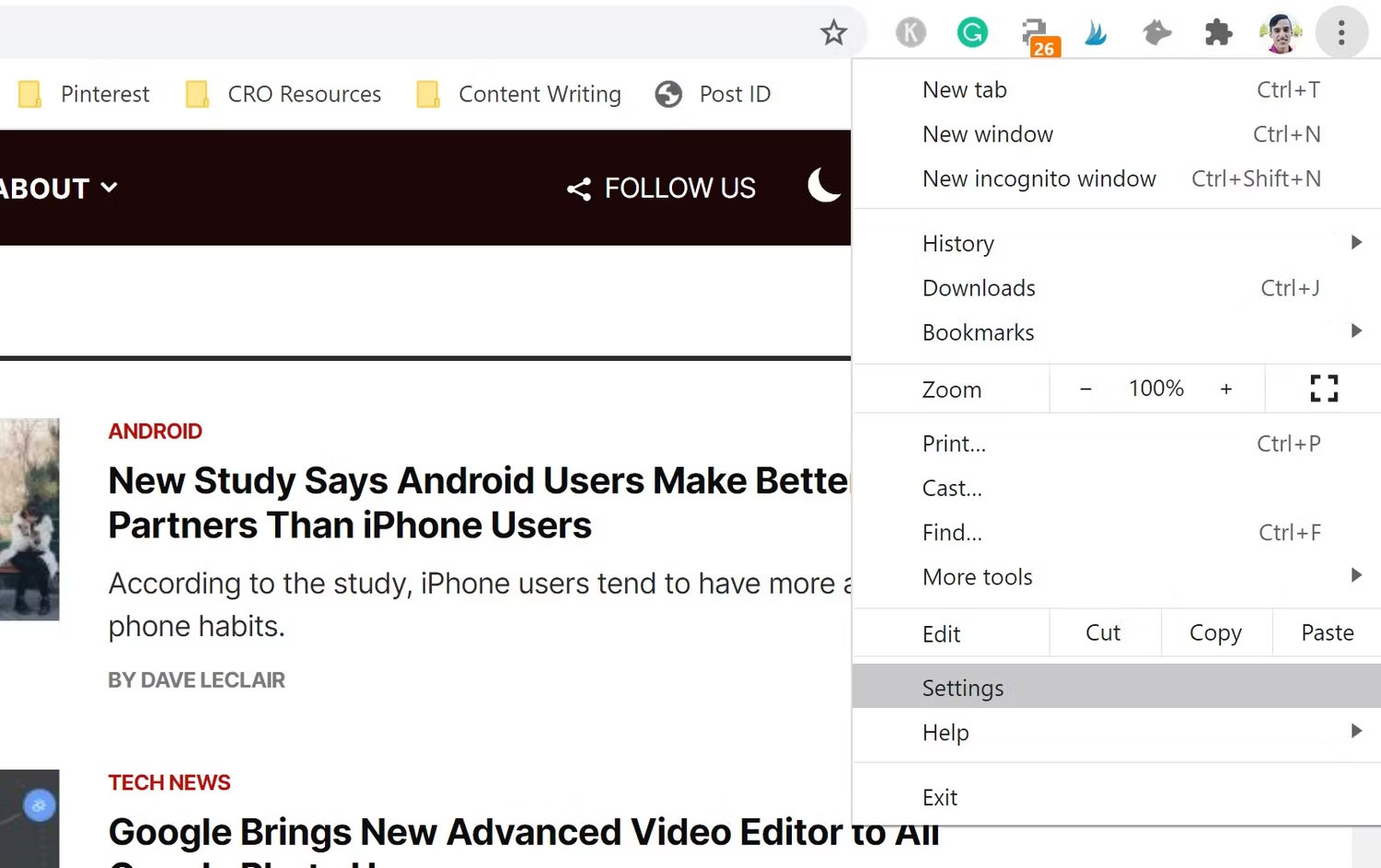This screenshot has width=1381, height=868.
Task: Select New tab from the menu
Action: (x=1117, y=90)
